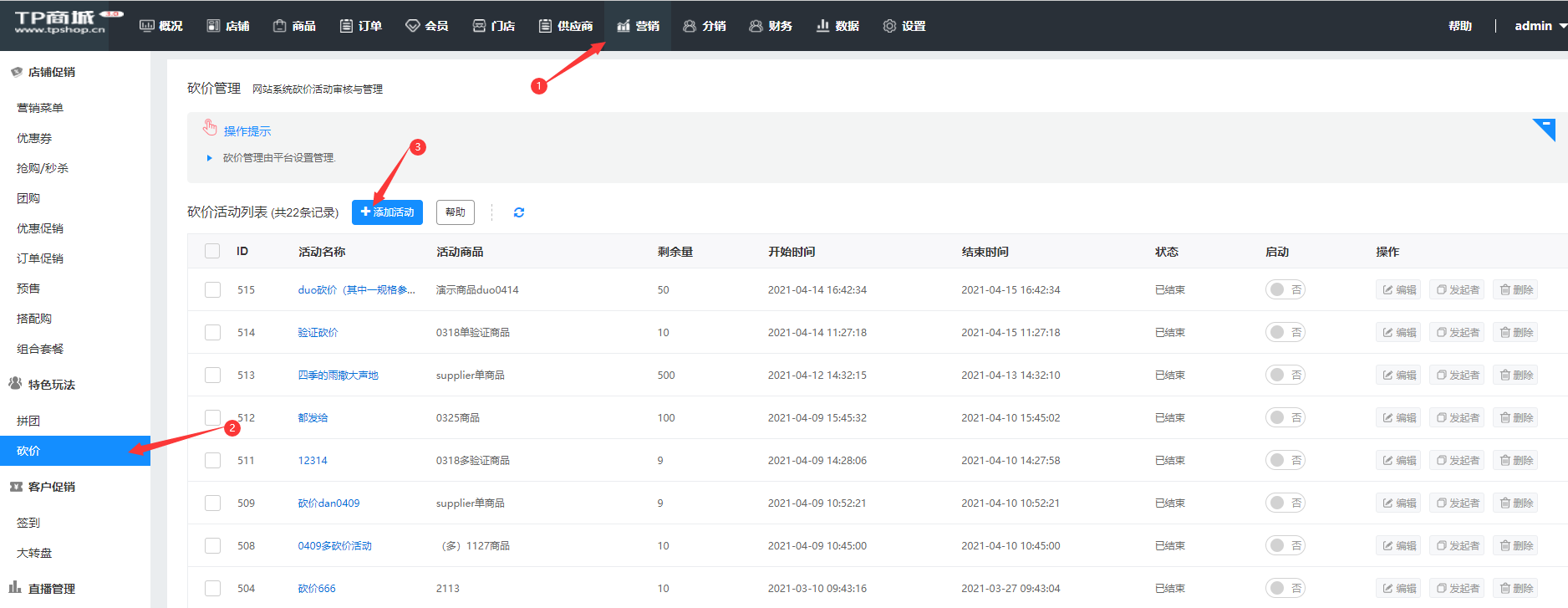Tick the checkbox for activity 511
The width and height of the screenshot is (1568, 608).
pyautogui.click(x=212, y=461)
